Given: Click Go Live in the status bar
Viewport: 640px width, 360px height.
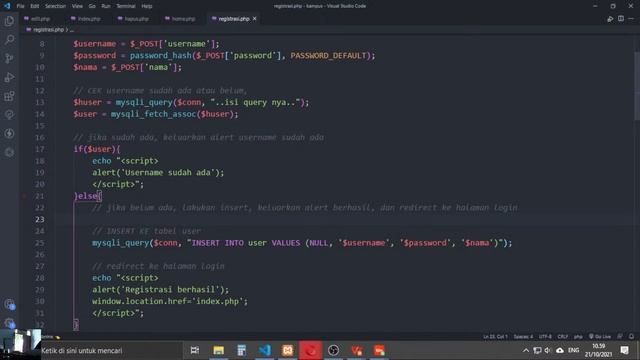Looking at the screenshot, I should (x=600, y=337).
